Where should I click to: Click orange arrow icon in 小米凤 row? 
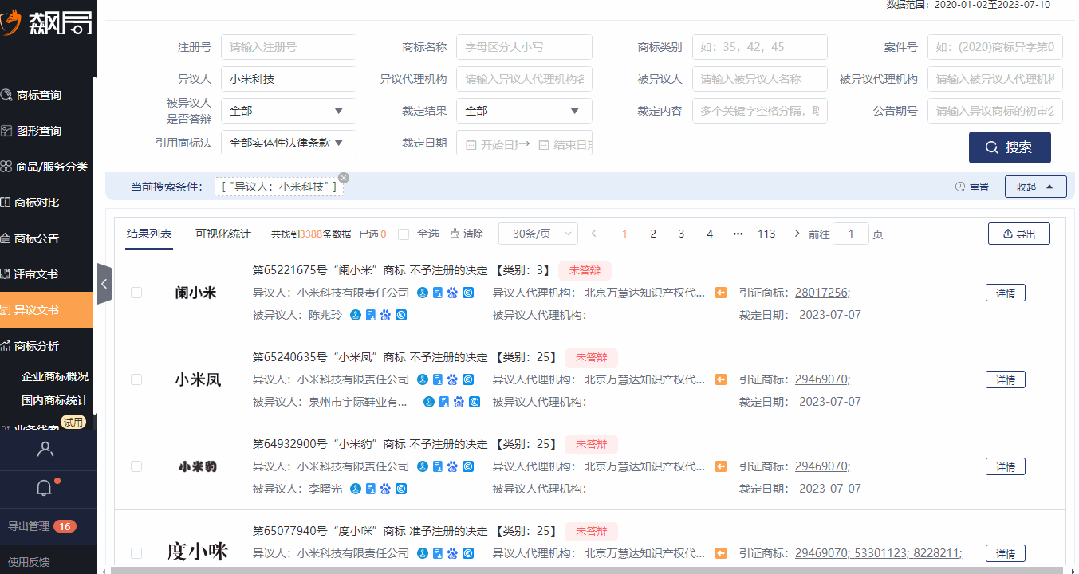click(x=720, y=379)
